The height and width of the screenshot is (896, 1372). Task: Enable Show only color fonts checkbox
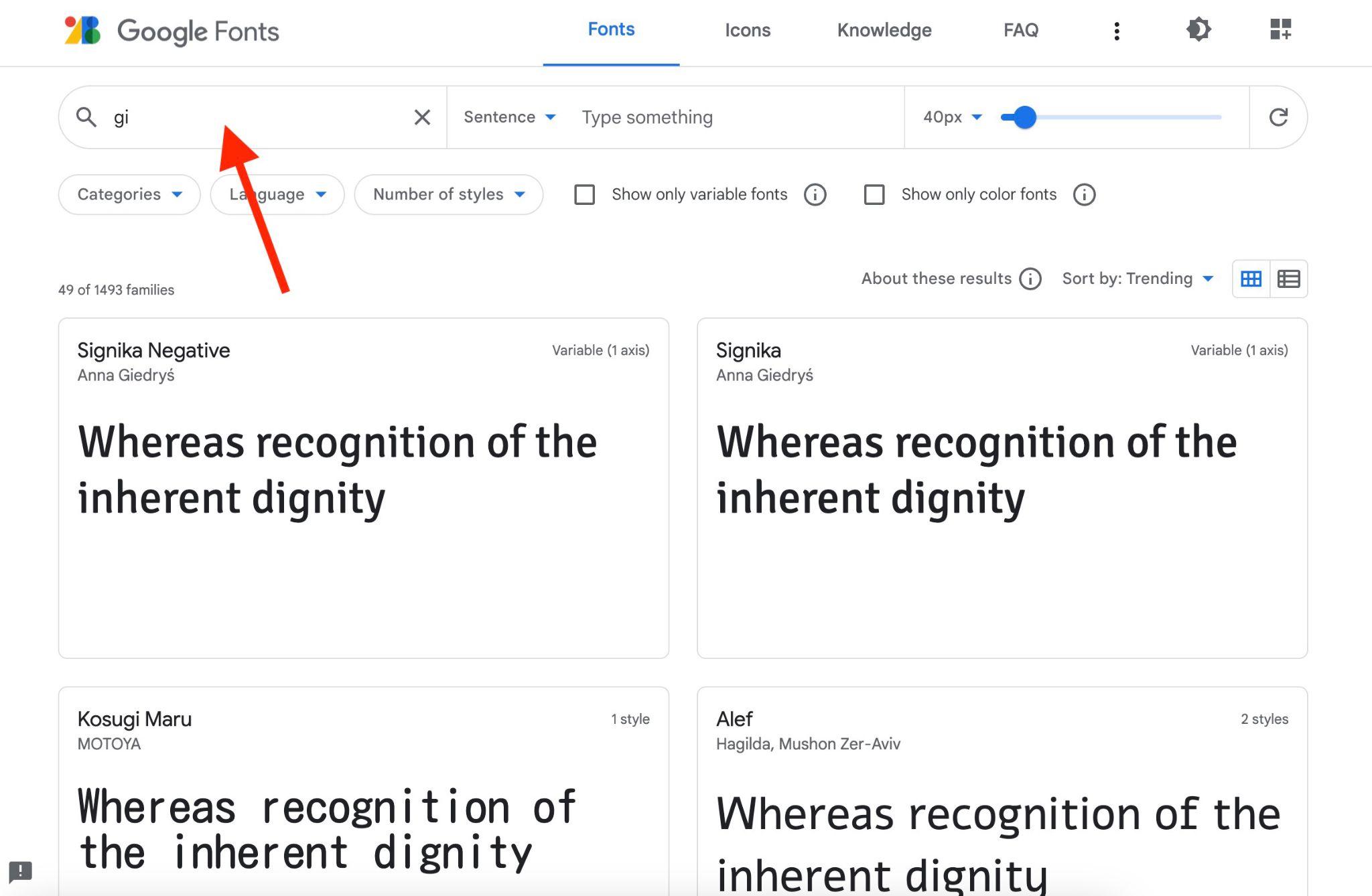click(873, 194)
